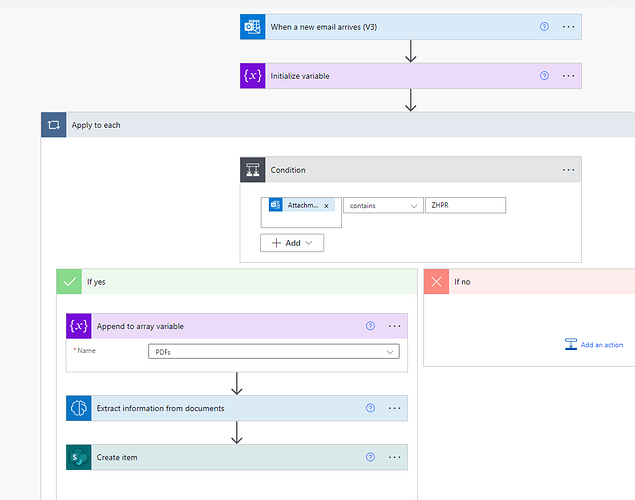635x500 pixels.
Task: Collapse Append to array variable header
Action: point(237,326)
